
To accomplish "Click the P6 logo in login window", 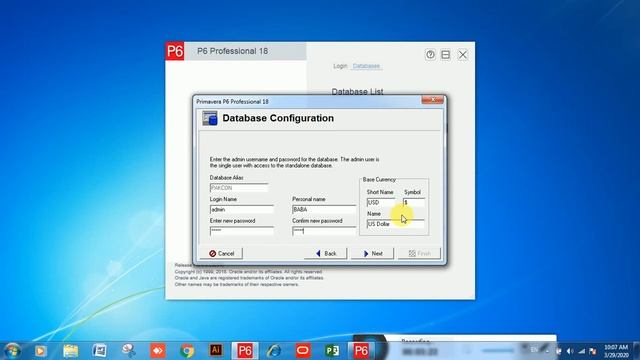I will [175, 51].
